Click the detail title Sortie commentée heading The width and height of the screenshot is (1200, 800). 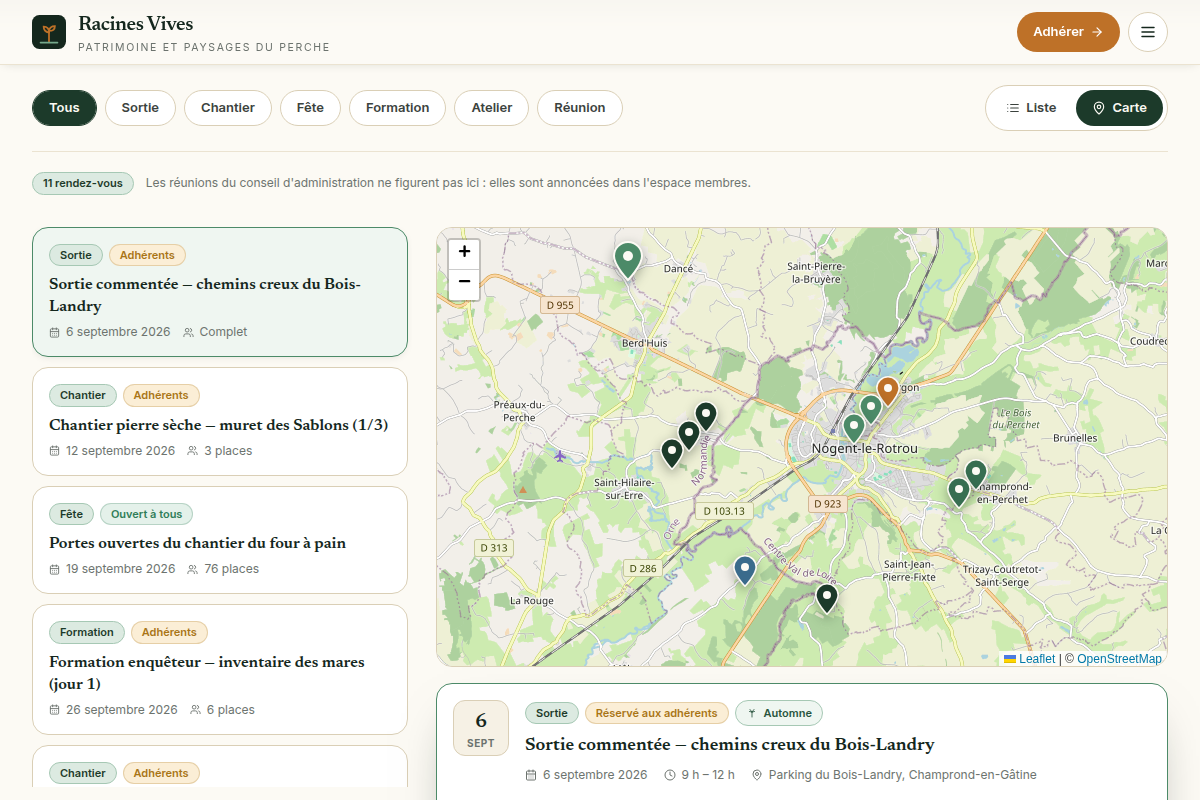click(x=730, y=744)
